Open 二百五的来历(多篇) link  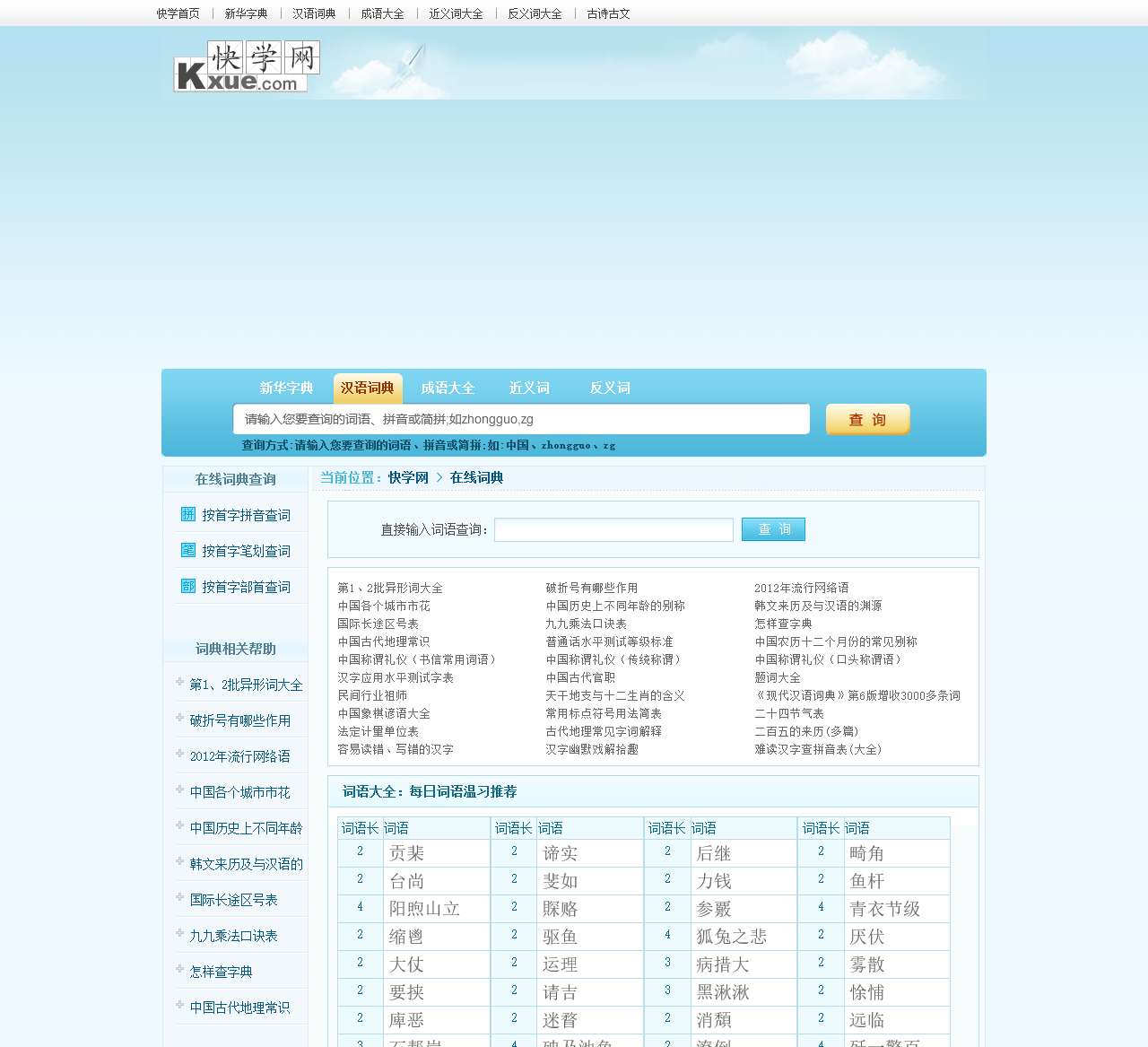[806, 731]
